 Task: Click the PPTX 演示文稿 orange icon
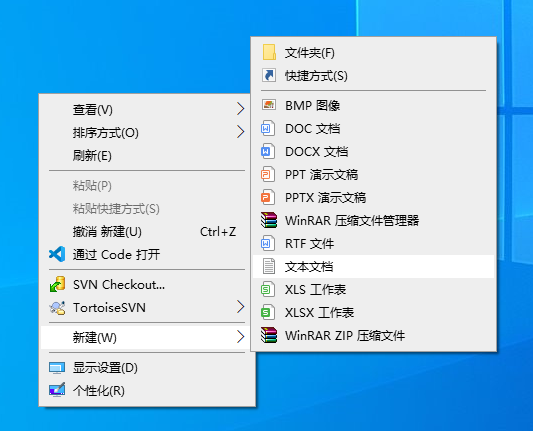[x=268, y=197]
